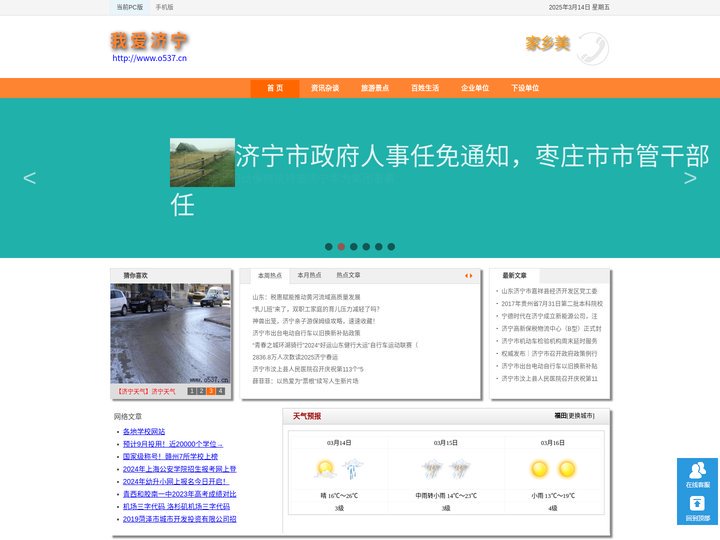Screen dimensions: 720x540
Task: Open latest article 权威发布｜济宁市召开政府政策例行
Action: (549, 354)
